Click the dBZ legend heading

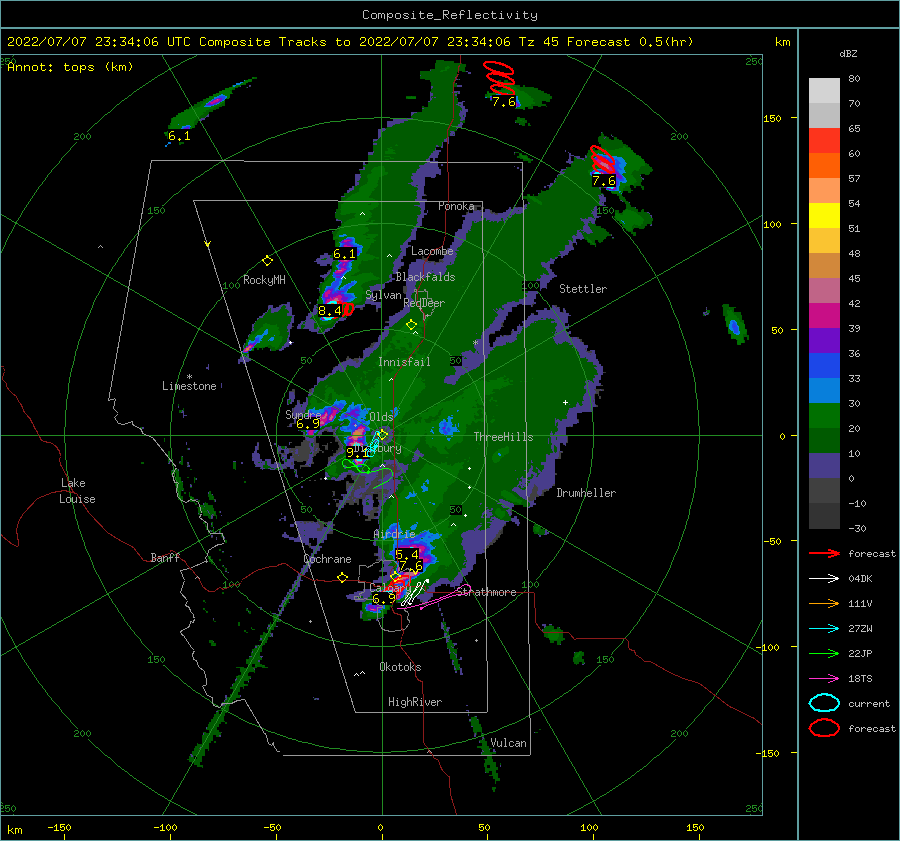pos(848,53)
